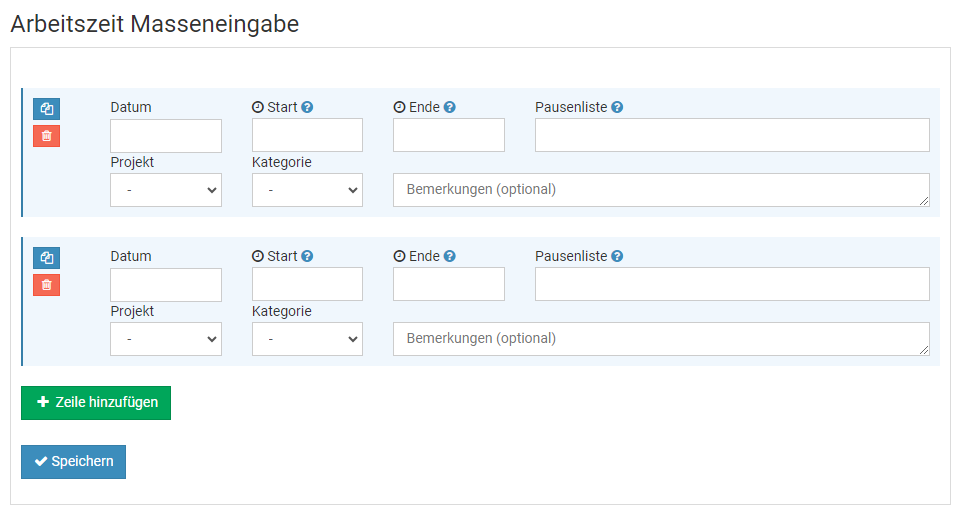
Task: Click the Bemerkungen textarea in second row
Action: pos(660,339)
